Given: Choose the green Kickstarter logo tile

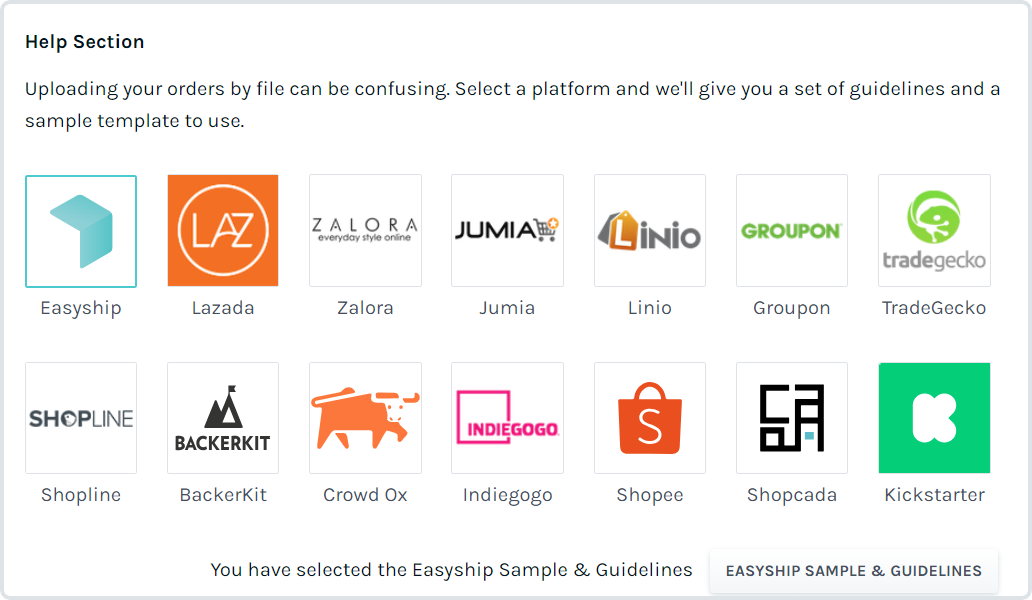Looking at the screenshot, I should pyautogui.click(x=934, y=418).
